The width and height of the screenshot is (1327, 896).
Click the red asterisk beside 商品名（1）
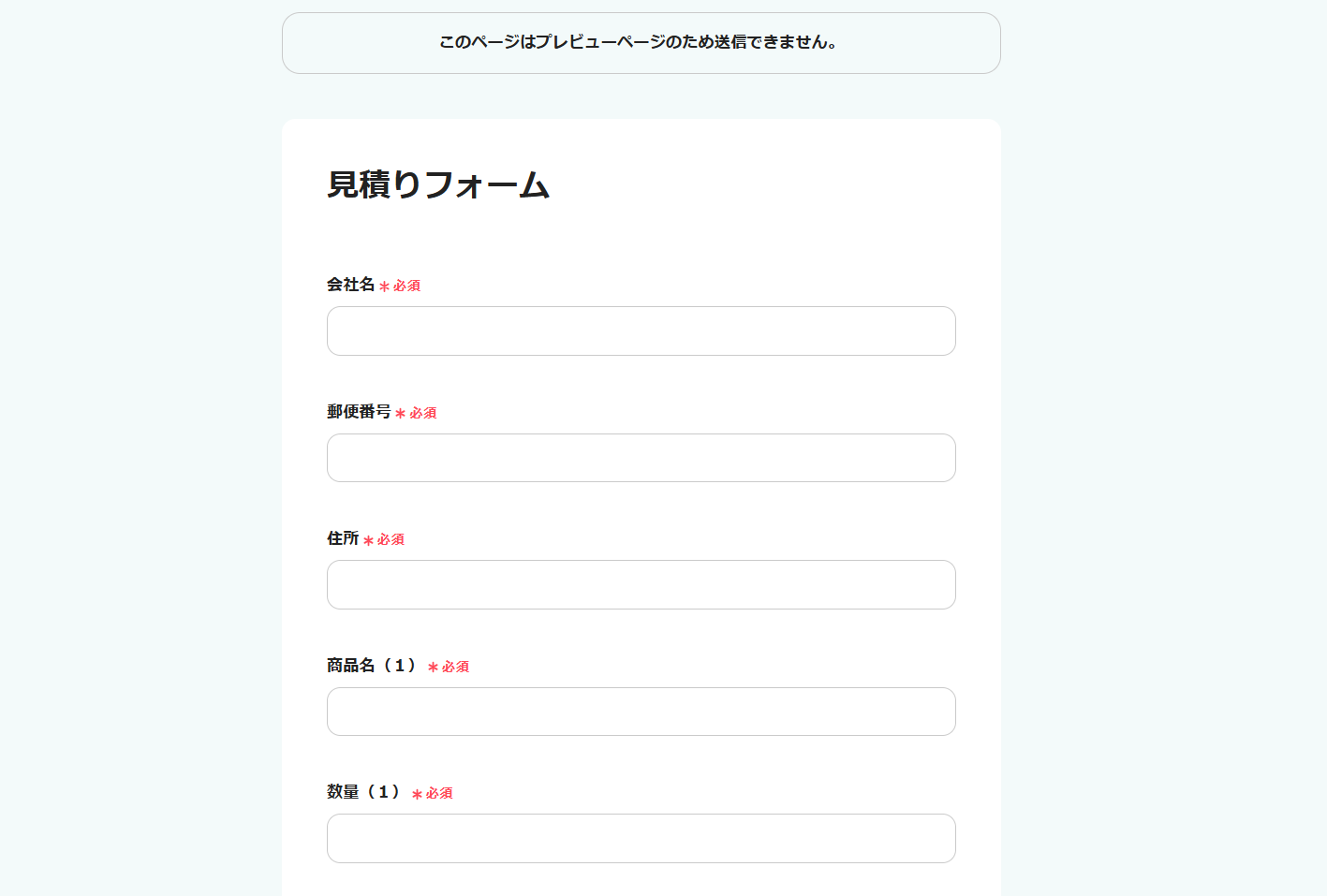433,668
